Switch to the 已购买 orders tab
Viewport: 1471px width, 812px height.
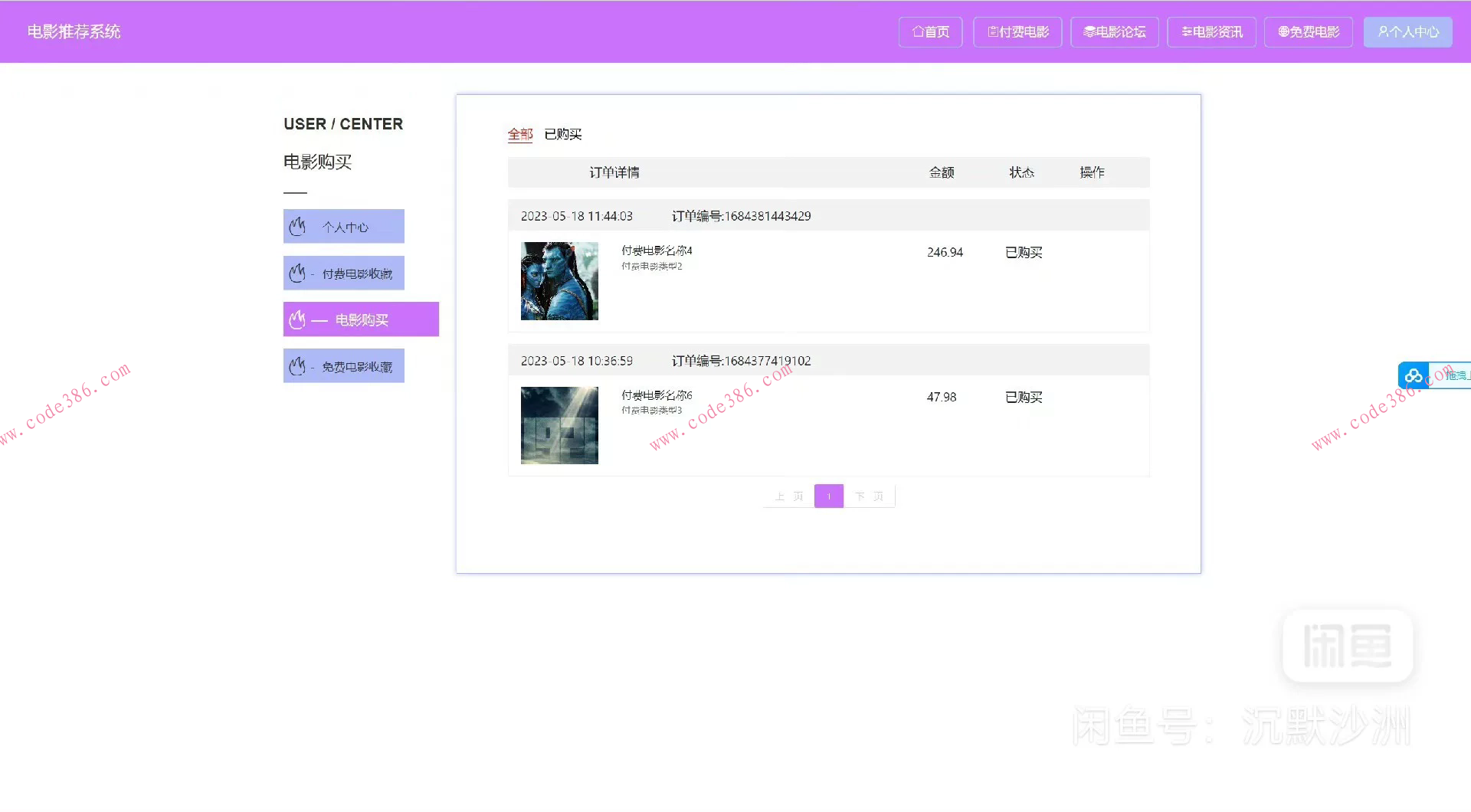click(x=563, y=134)
